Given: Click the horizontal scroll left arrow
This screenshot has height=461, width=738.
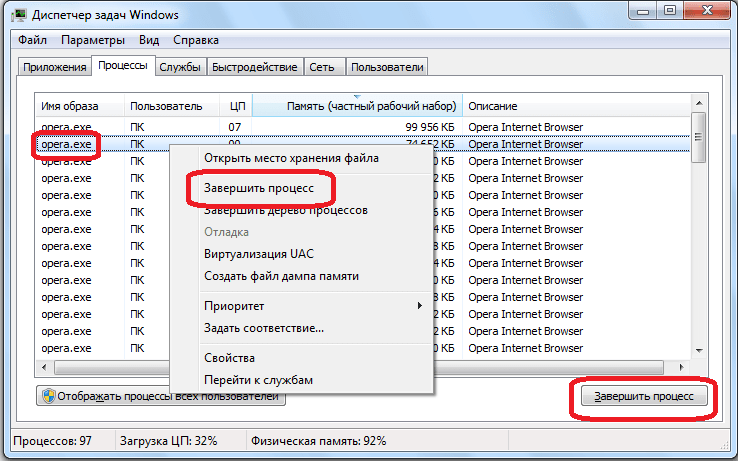Looking at the screenshot, I should coord(44,367).
